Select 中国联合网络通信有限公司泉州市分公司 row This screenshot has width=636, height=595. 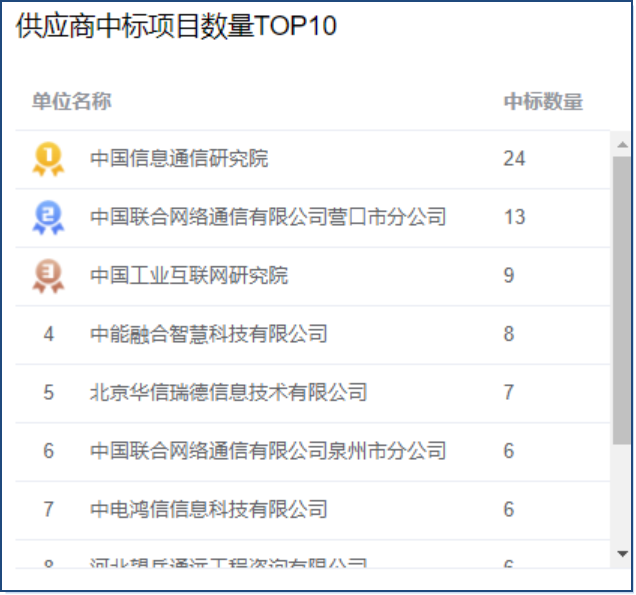[x=312, y=452]
